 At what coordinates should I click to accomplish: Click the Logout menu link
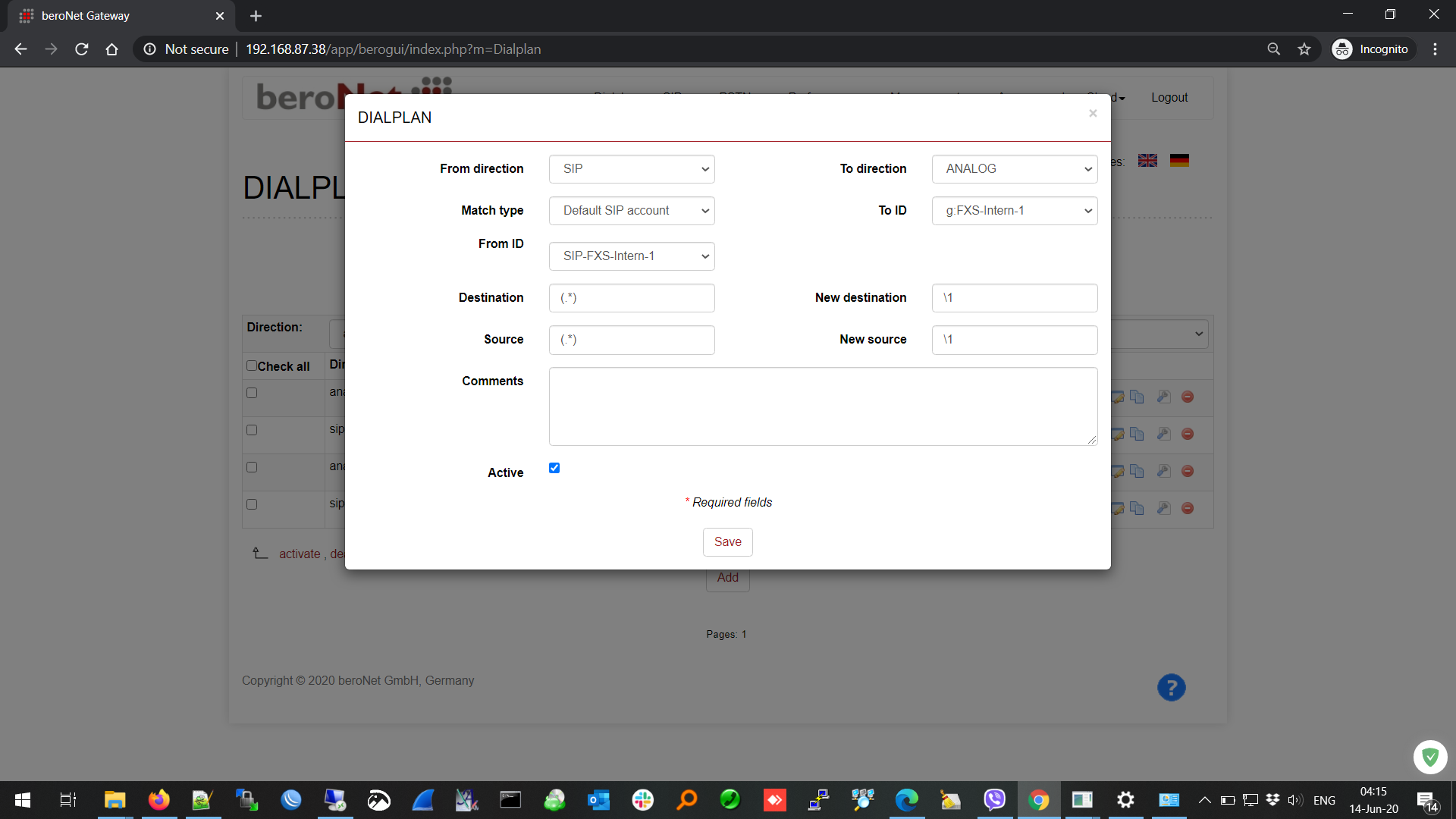1169,98
